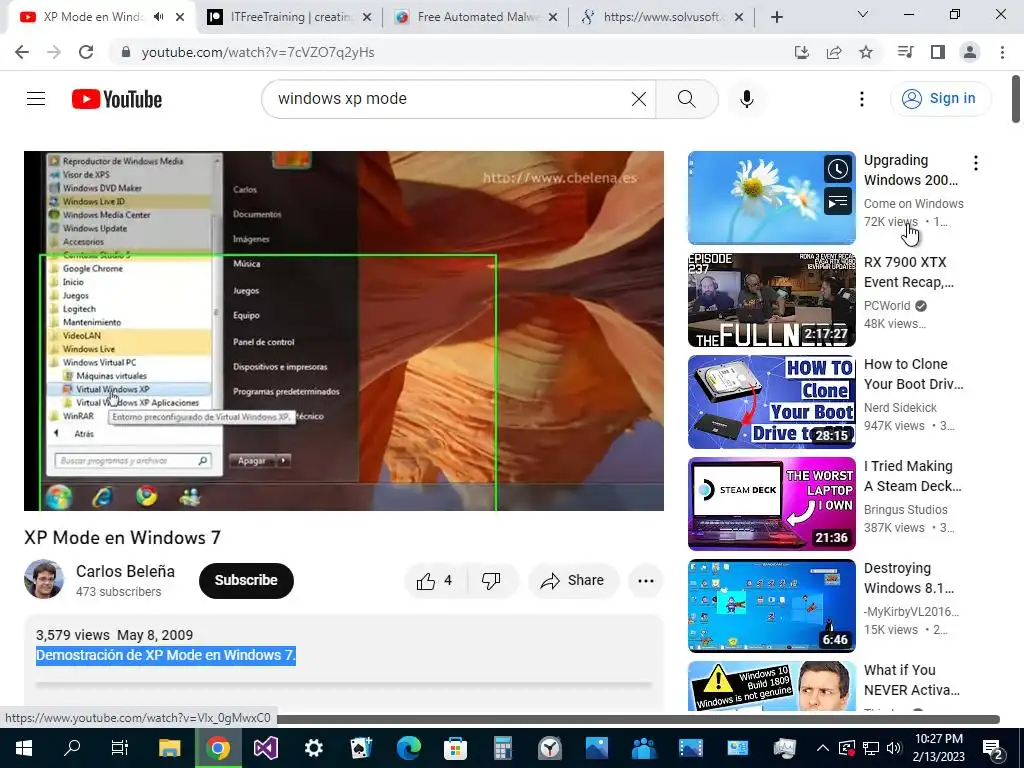
Task: Open tab search chevron
Action: pyautogui.click(x=863, y=14)
